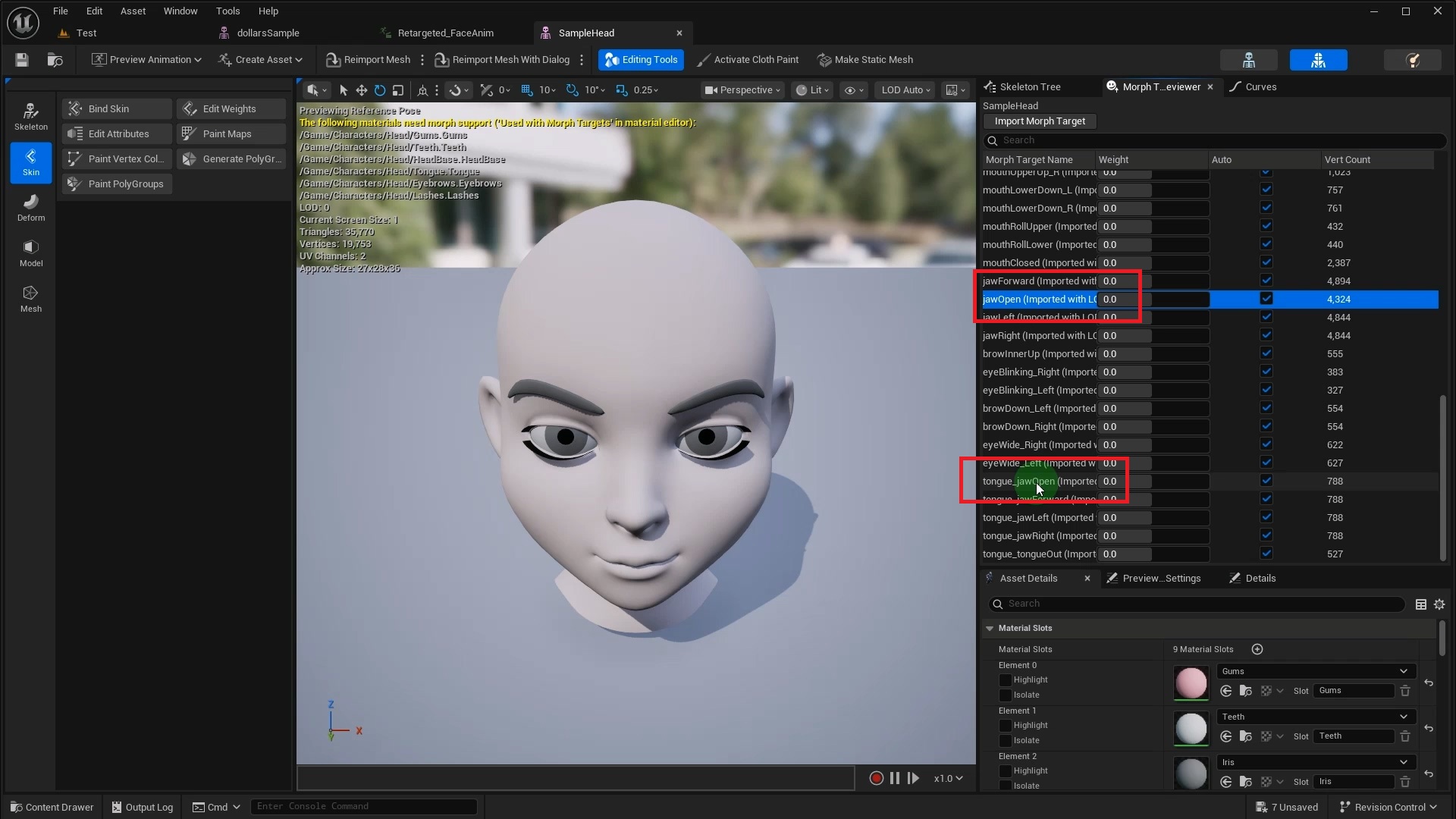
Task: Open the Skeleton mode in sidebar
Action: (30, 116)
